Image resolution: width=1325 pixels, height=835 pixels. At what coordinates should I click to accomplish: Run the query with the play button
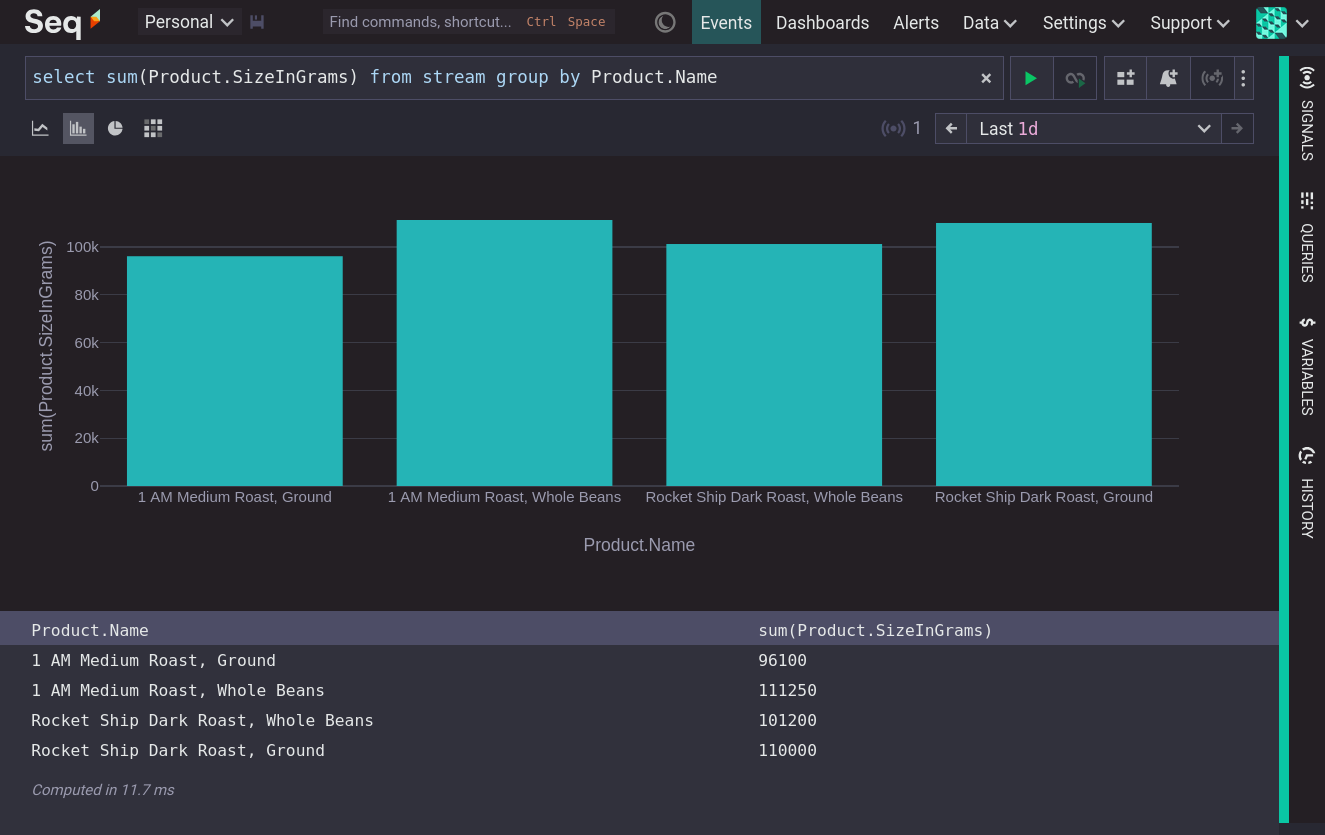tap(1031, 78)
